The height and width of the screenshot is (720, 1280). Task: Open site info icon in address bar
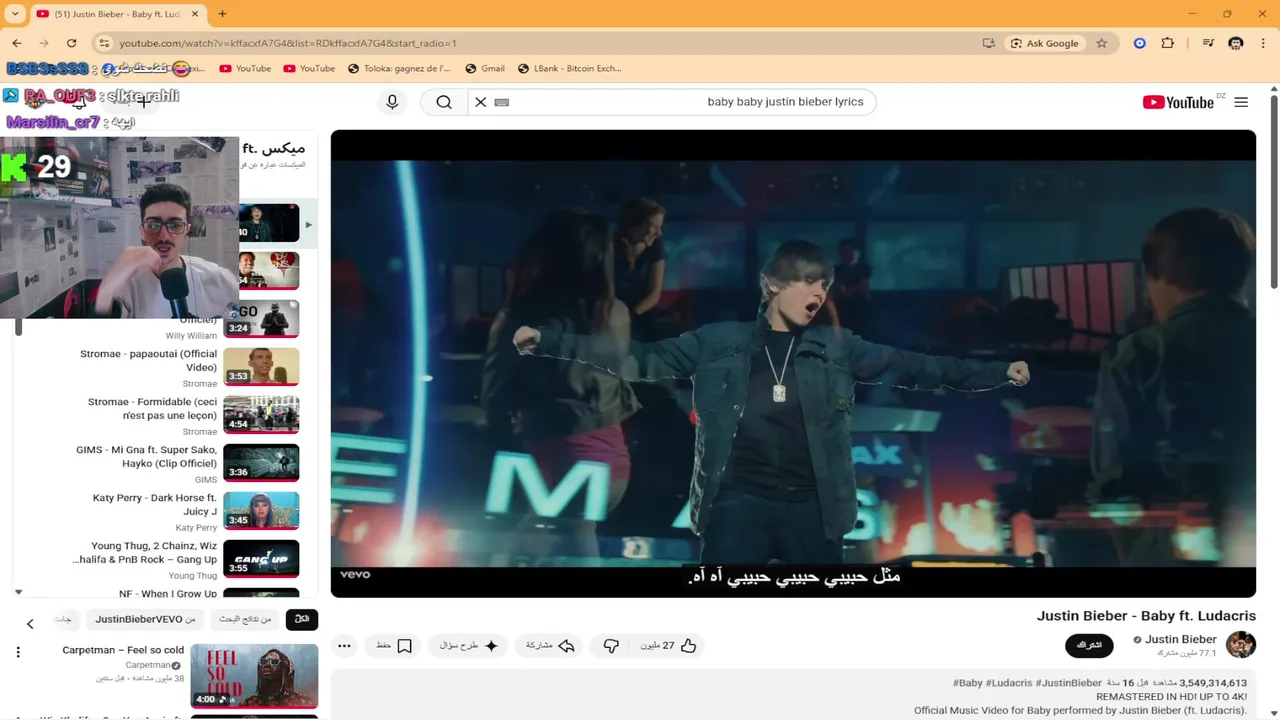pyautogui.click(x=104, y=43)
